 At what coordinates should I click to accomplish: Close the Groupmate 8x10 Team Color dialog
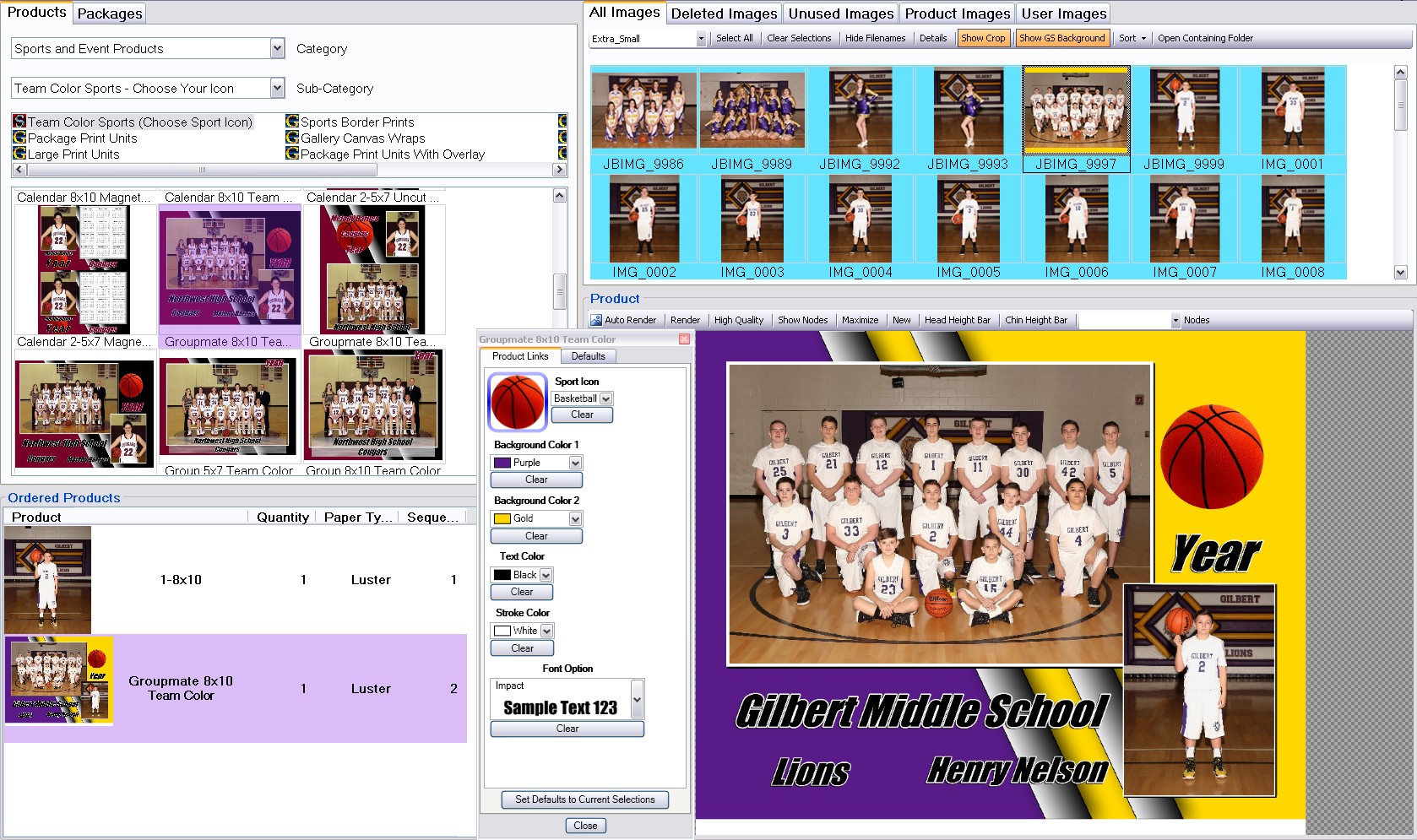[x=684, y=339]
